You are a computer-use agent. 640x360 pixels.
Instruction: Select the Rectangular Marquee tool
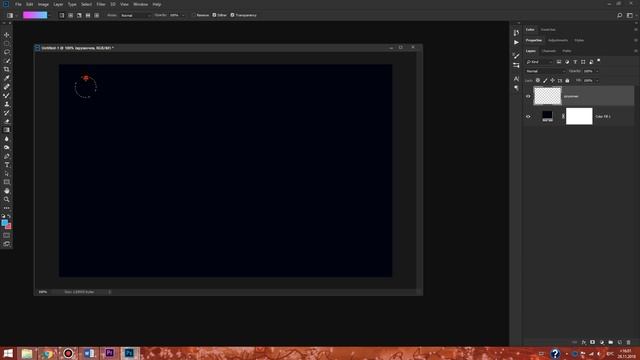(x=7, y=43)
